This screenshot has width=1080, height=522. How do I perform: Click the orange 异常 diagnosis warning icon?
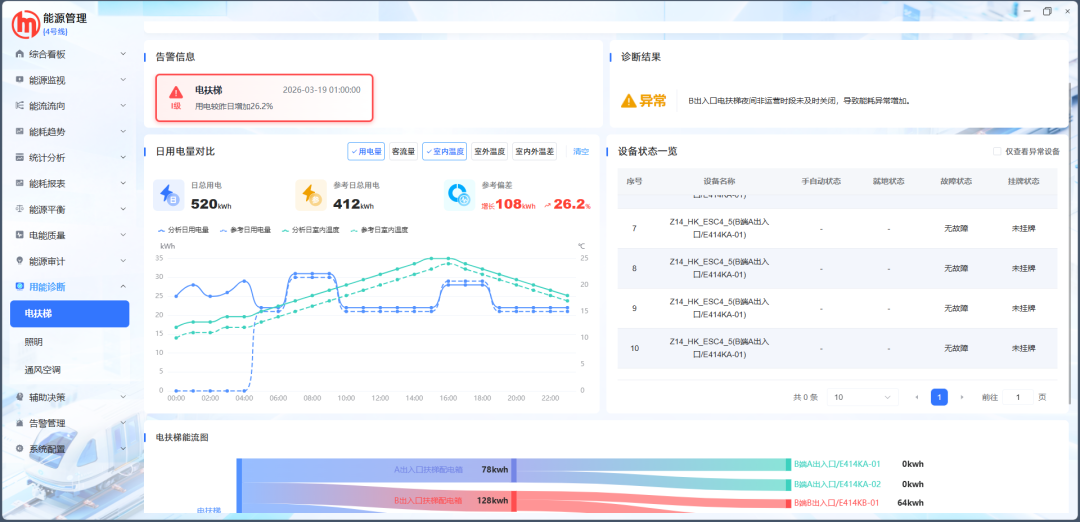629,101
